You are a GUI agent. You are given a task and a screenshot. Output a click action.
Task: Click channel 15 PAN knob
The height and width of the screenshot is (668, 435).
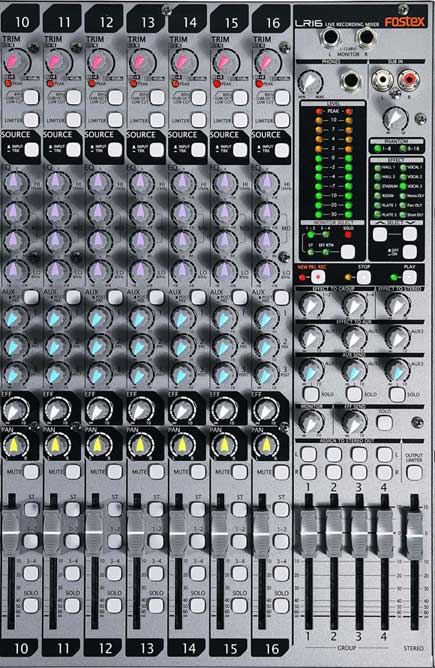pyautogui.click(x=224, y=446)
